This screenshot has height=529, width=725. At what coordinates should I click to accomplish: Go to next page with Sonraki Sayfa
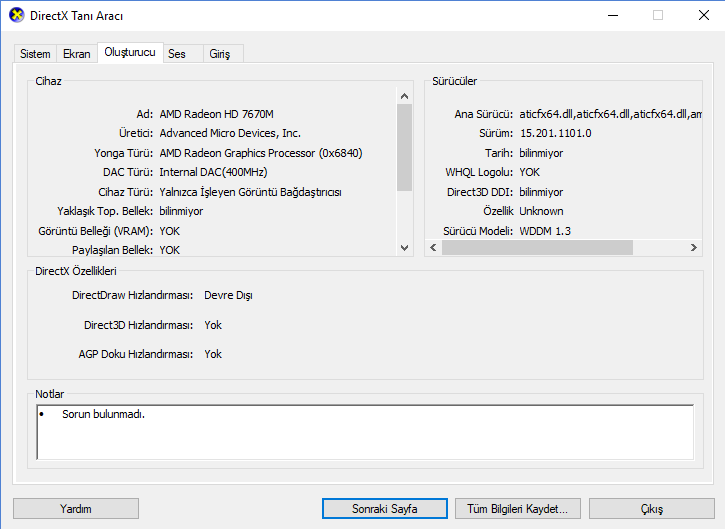[x=385, y=509]
